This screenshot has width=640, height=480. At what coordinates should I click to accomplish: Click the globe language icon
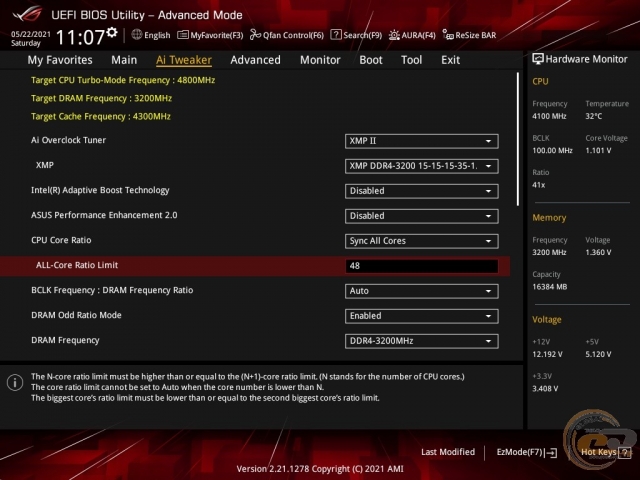click(137, 35)
